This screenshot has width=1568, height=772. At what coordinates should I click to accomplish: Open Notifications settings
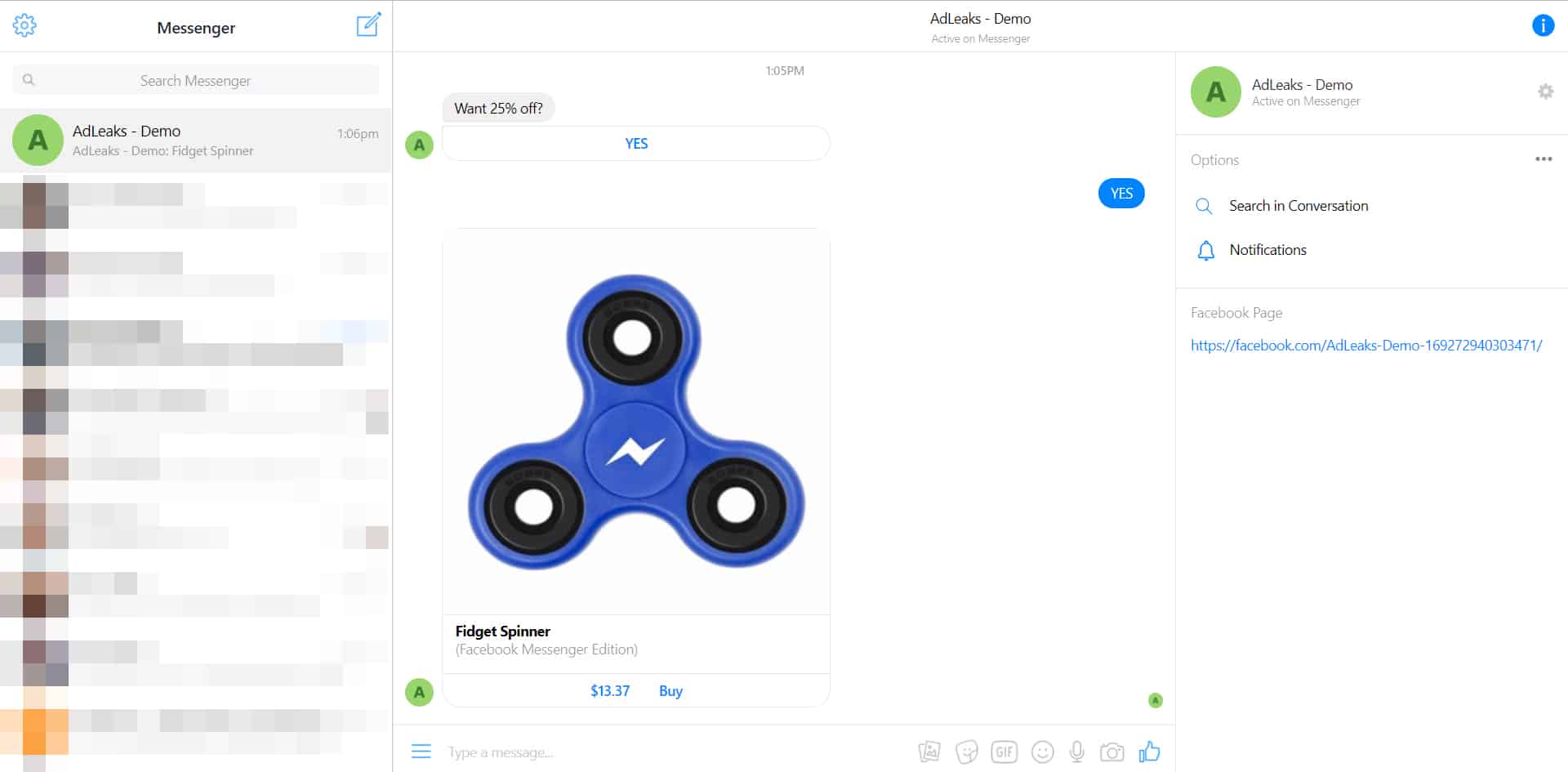[x=1267, y=250]
